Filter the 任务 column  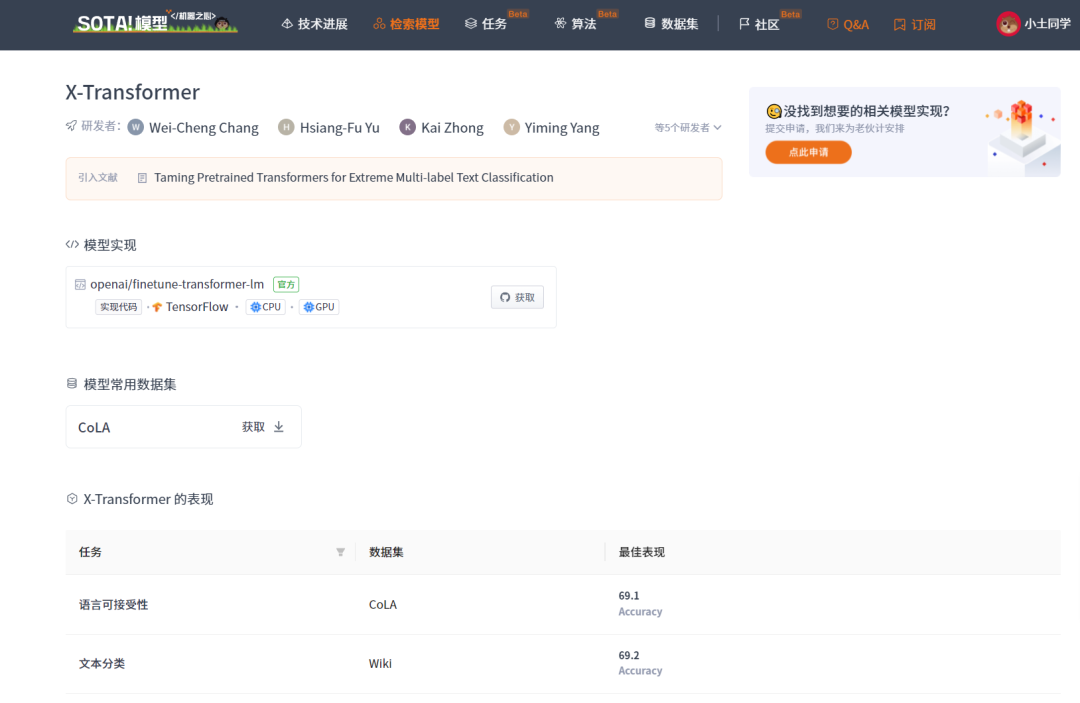(340, 552)
